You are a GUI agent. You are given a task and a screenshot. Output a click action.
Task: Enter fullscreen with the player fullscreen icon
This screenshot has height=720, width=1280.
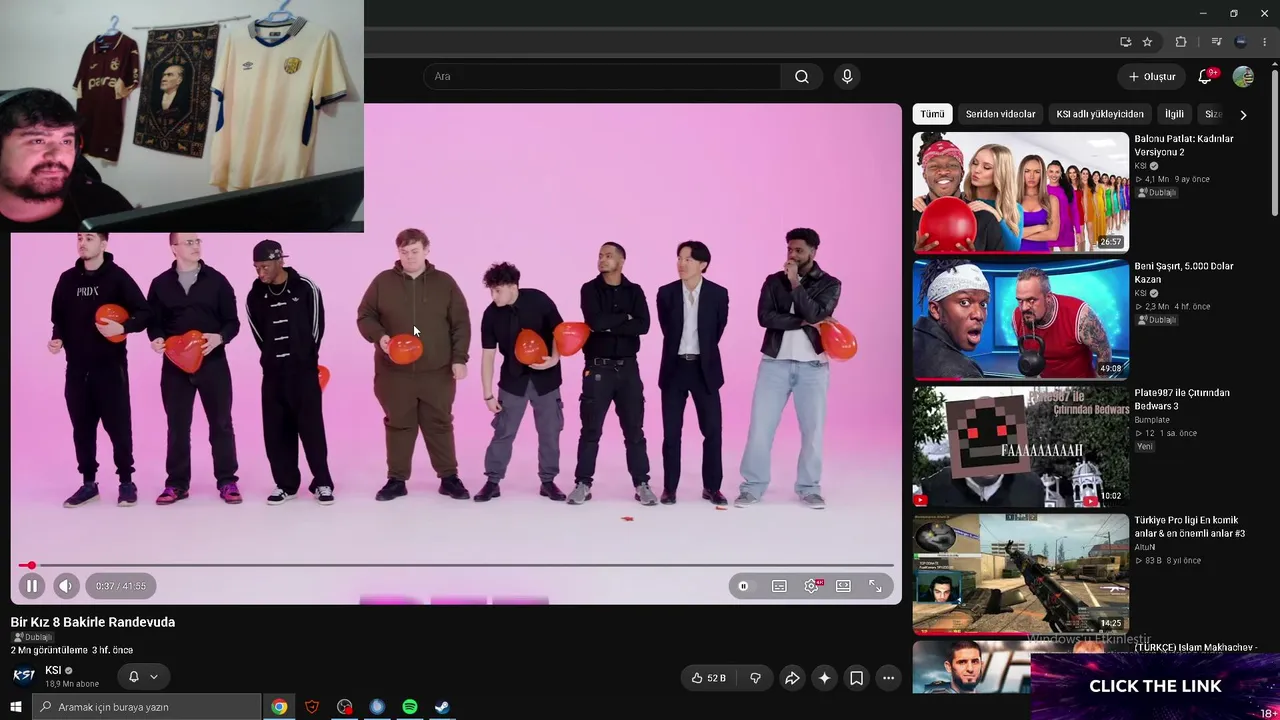875,586
